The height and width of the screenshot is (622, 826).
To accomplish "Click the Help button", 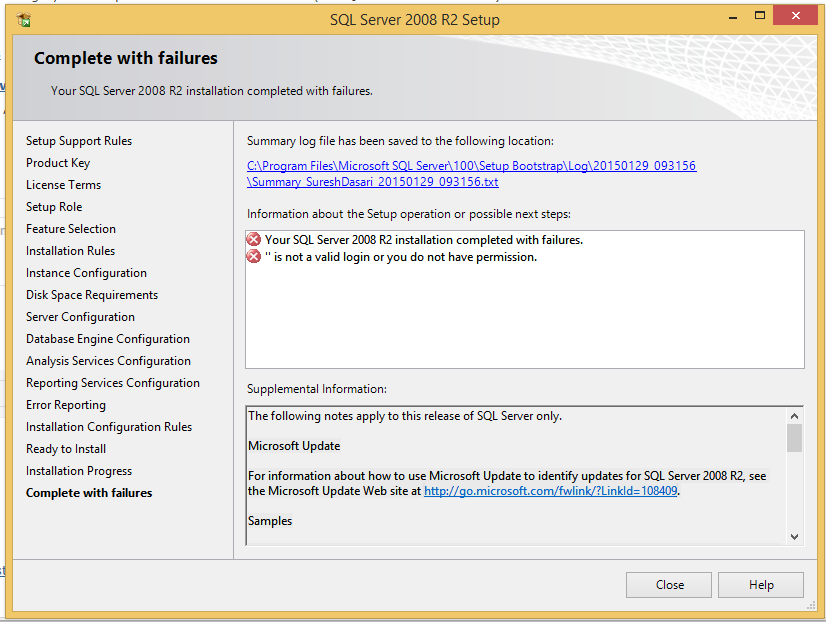I will (x=761, y=585).
